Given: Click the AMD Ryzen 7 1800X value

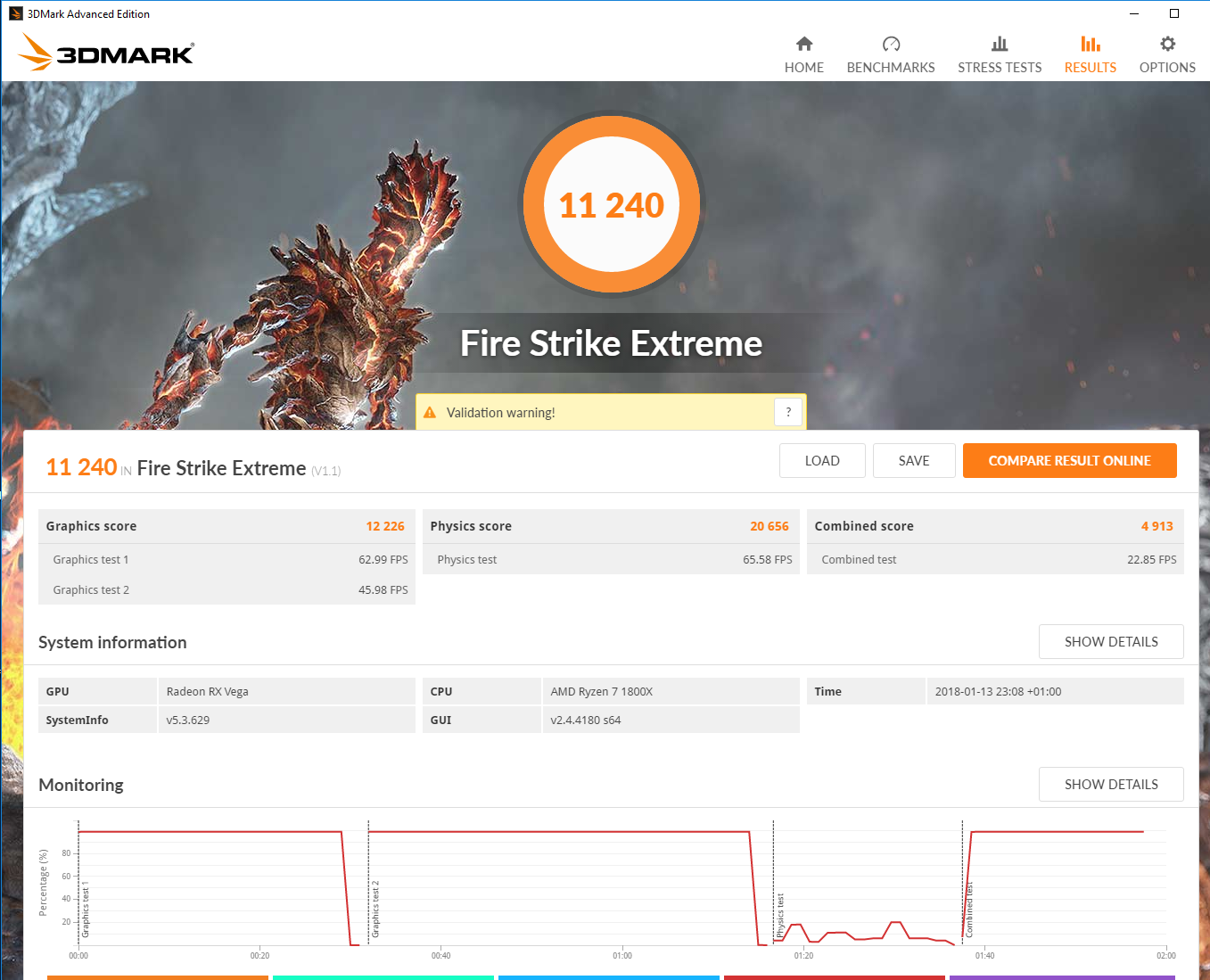Looking at the screenshot, I should [602, 692].
